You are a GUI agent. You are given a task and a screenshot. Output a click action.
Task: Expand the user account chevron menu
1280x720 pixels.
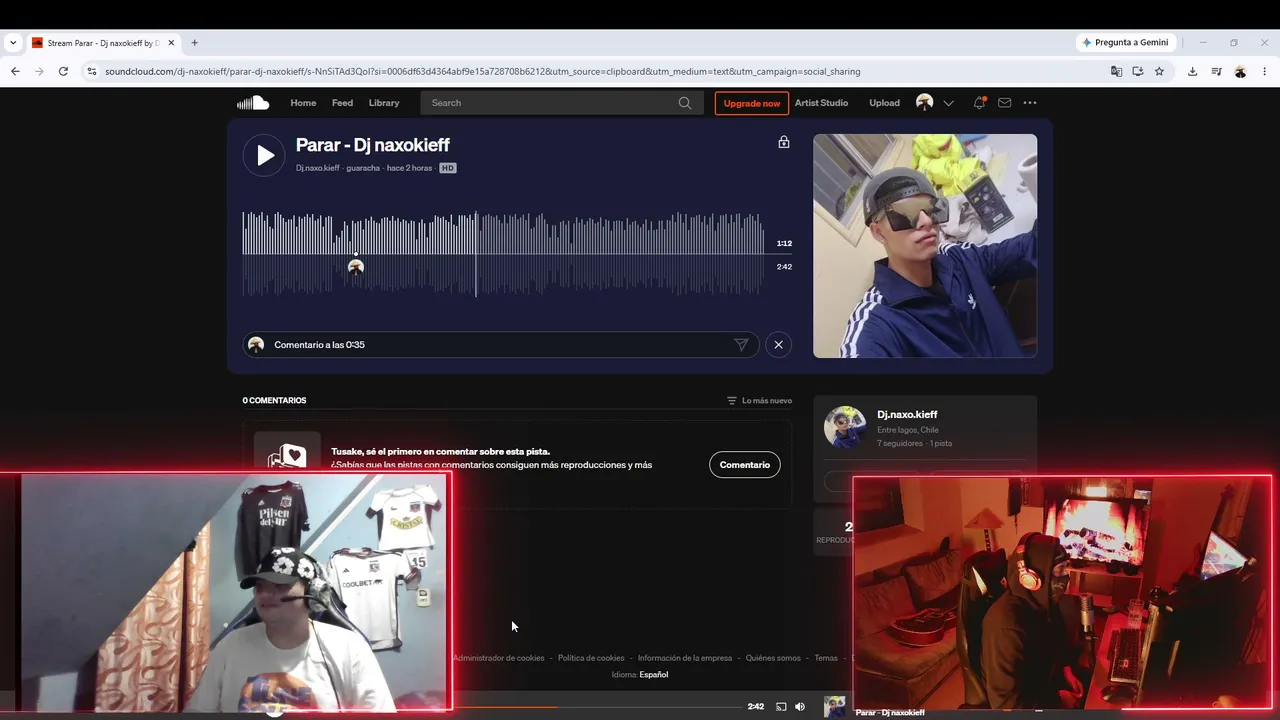[x=948, y=103]
